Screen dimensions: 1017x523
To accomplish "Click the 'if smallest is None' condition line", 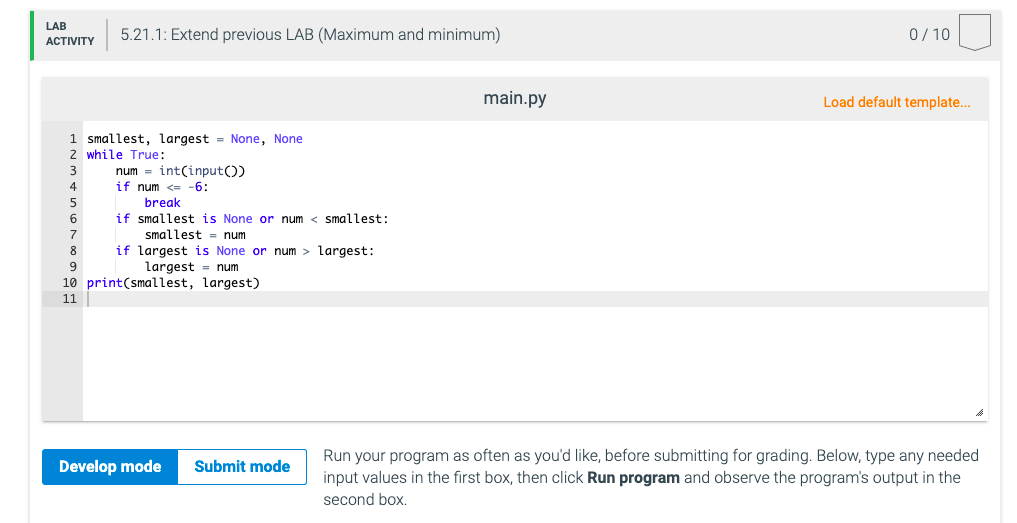I will (x=252, y=219).
